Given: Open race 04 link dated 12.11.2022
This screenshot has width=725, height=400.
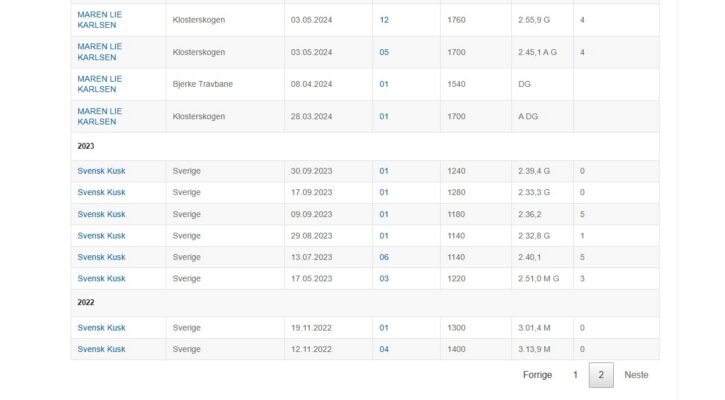Looking at the screenshot, I should 384,349.
